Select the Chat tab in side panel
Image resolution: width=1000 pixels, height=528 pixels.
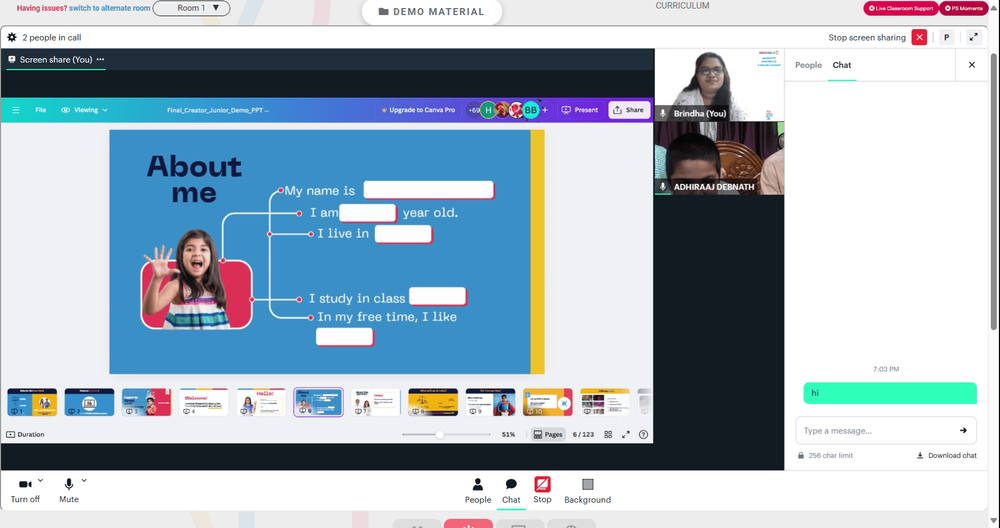click(x=842, y=65)
